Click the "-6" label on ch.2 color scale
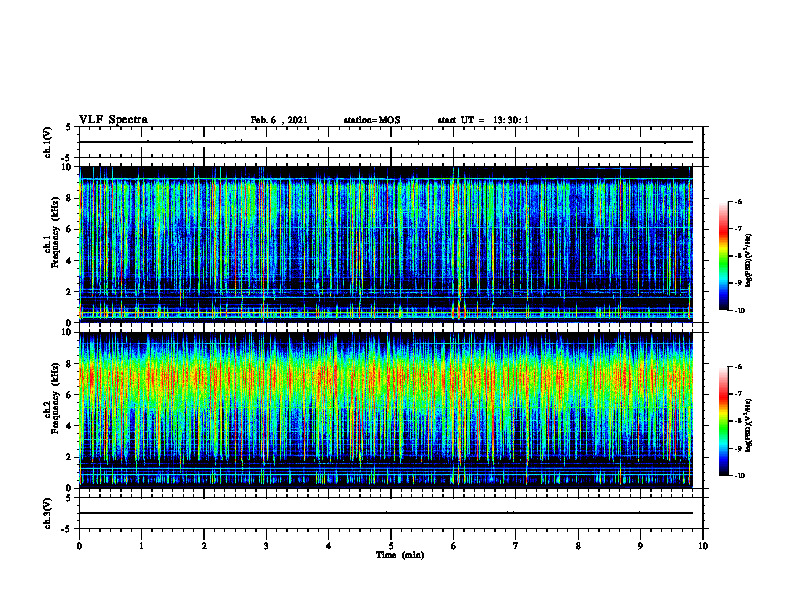 click(739, 367)
